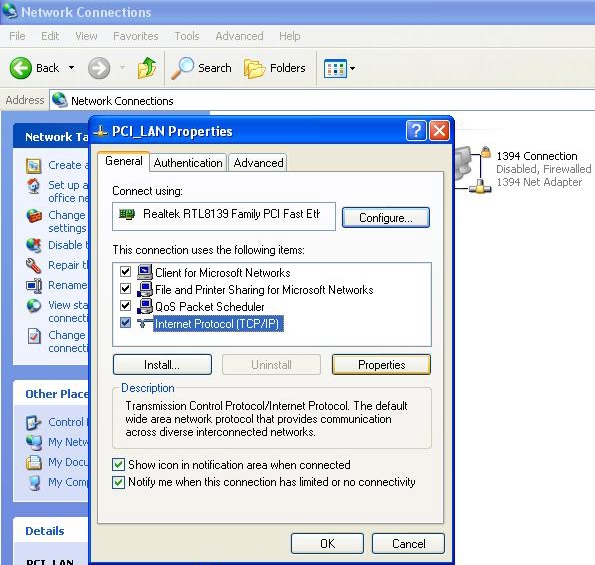Open the Help menu
Screen dimensions: 595x565
(x=290, y=36)
